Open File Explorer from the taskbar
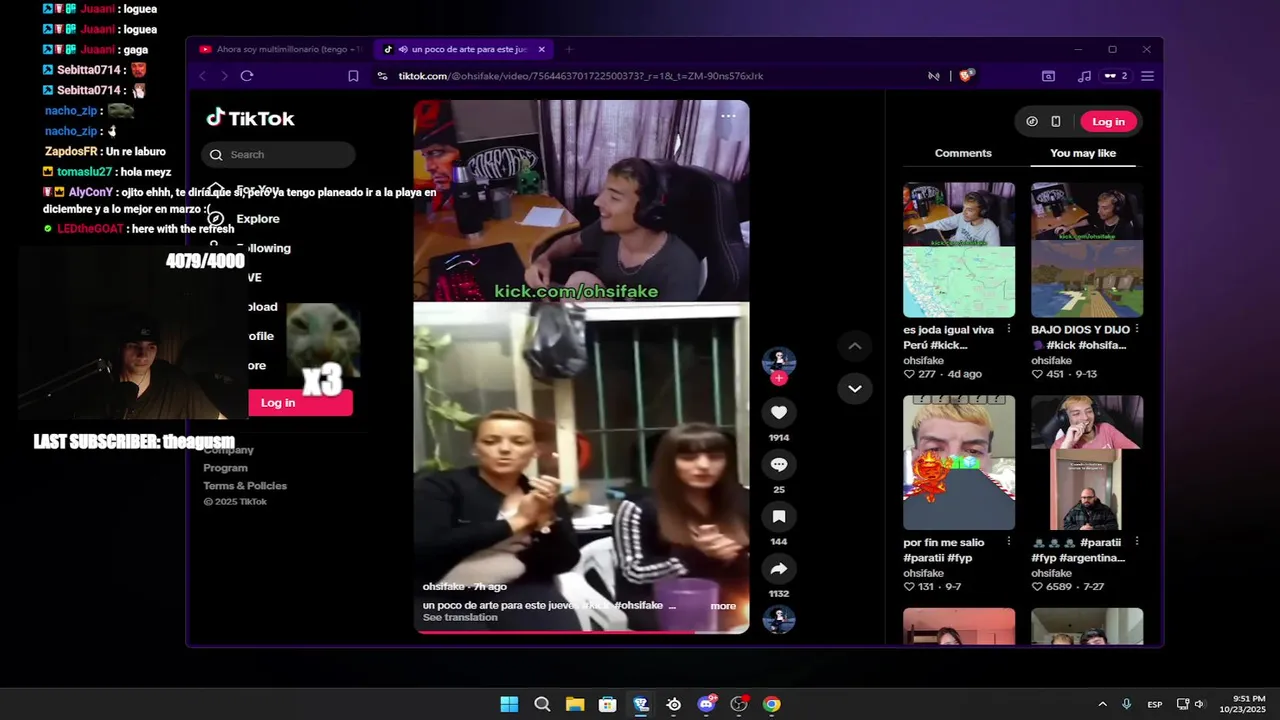1280x720 pixels. tap(575, 704)
